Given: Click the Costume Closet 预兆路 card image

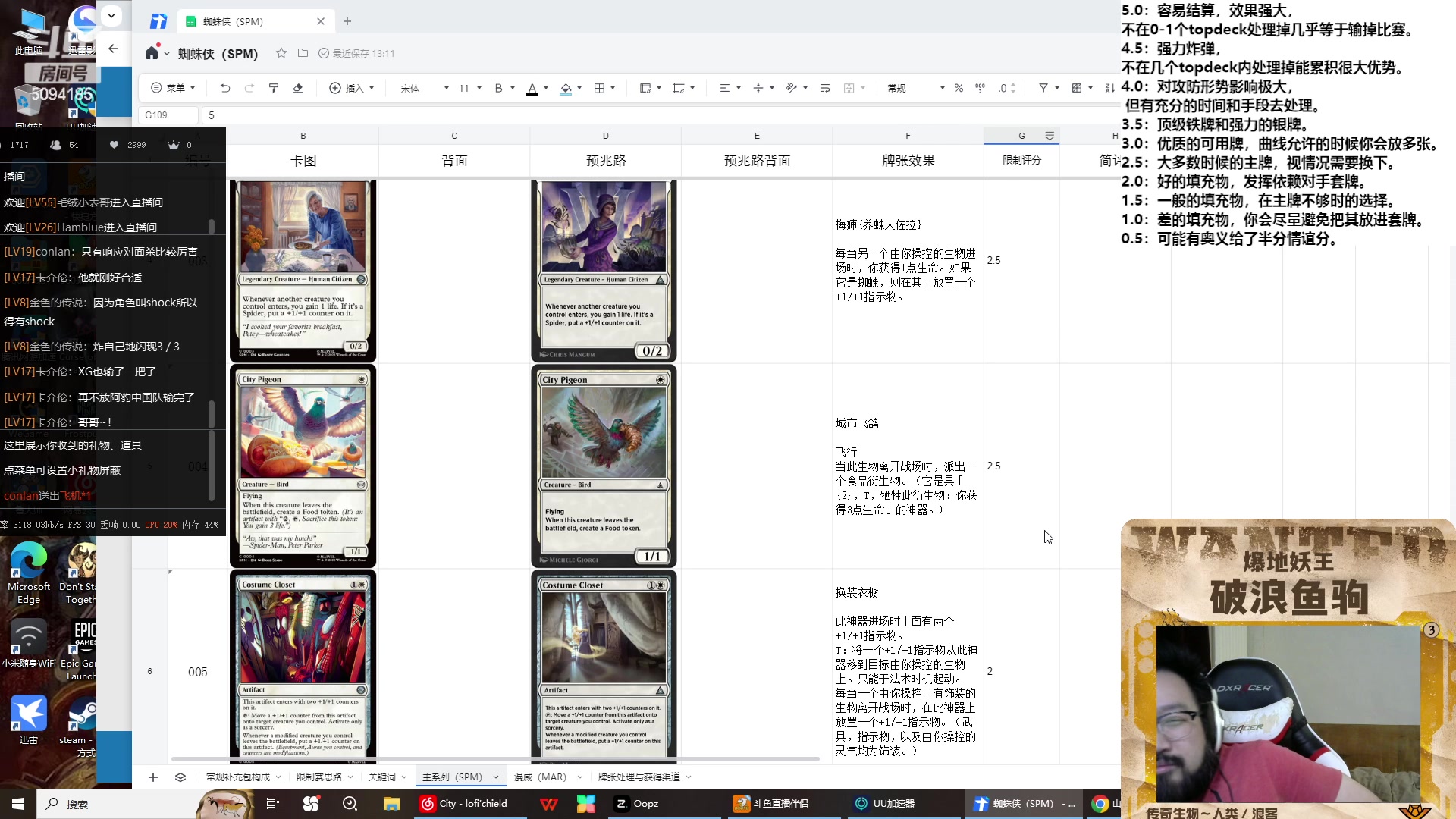Looking at the screenshot, I should 604,667.
